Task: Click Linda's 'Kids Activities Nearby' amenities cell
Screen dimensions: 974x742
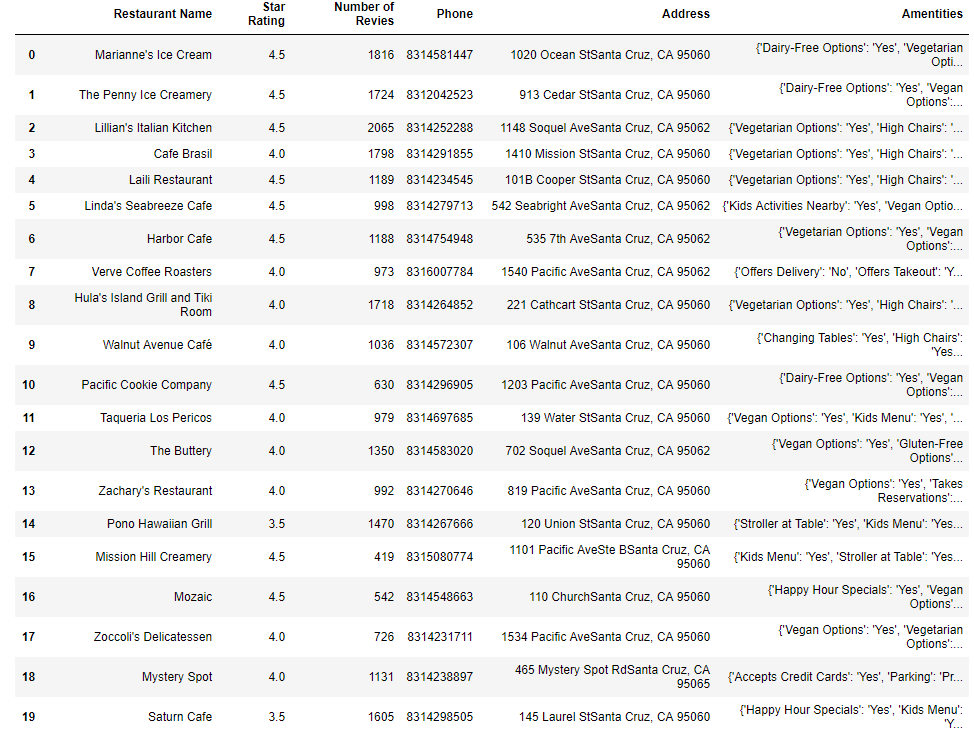Action: pyautogui.click(x=842, y=206)
